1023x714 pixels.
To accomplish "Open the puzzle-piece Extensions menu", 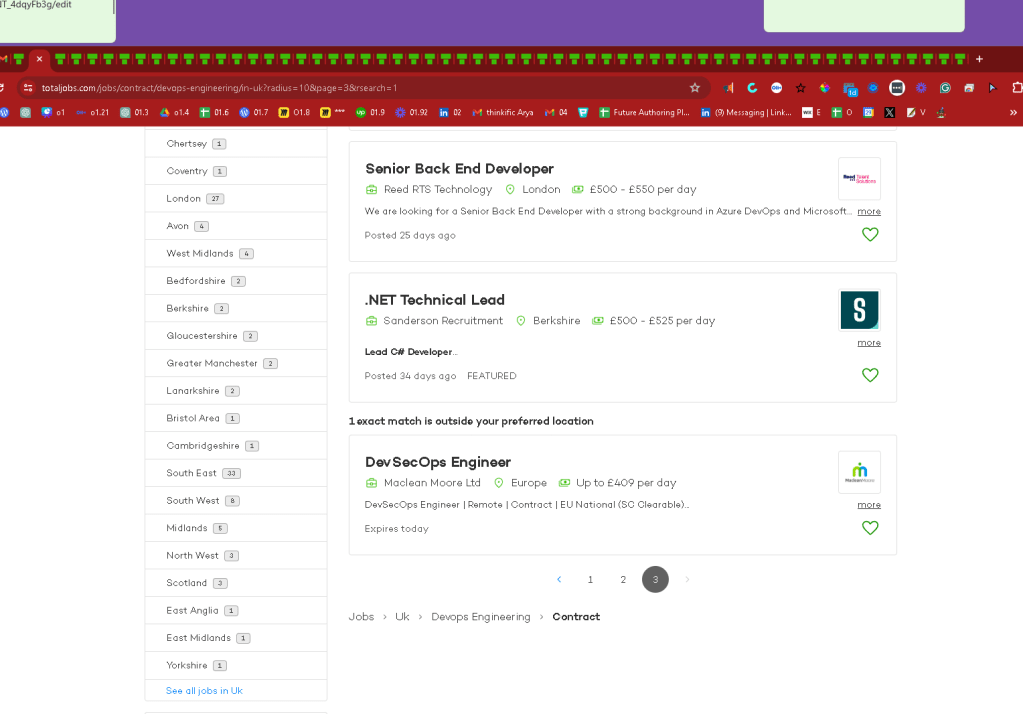I will (1016, 87).
